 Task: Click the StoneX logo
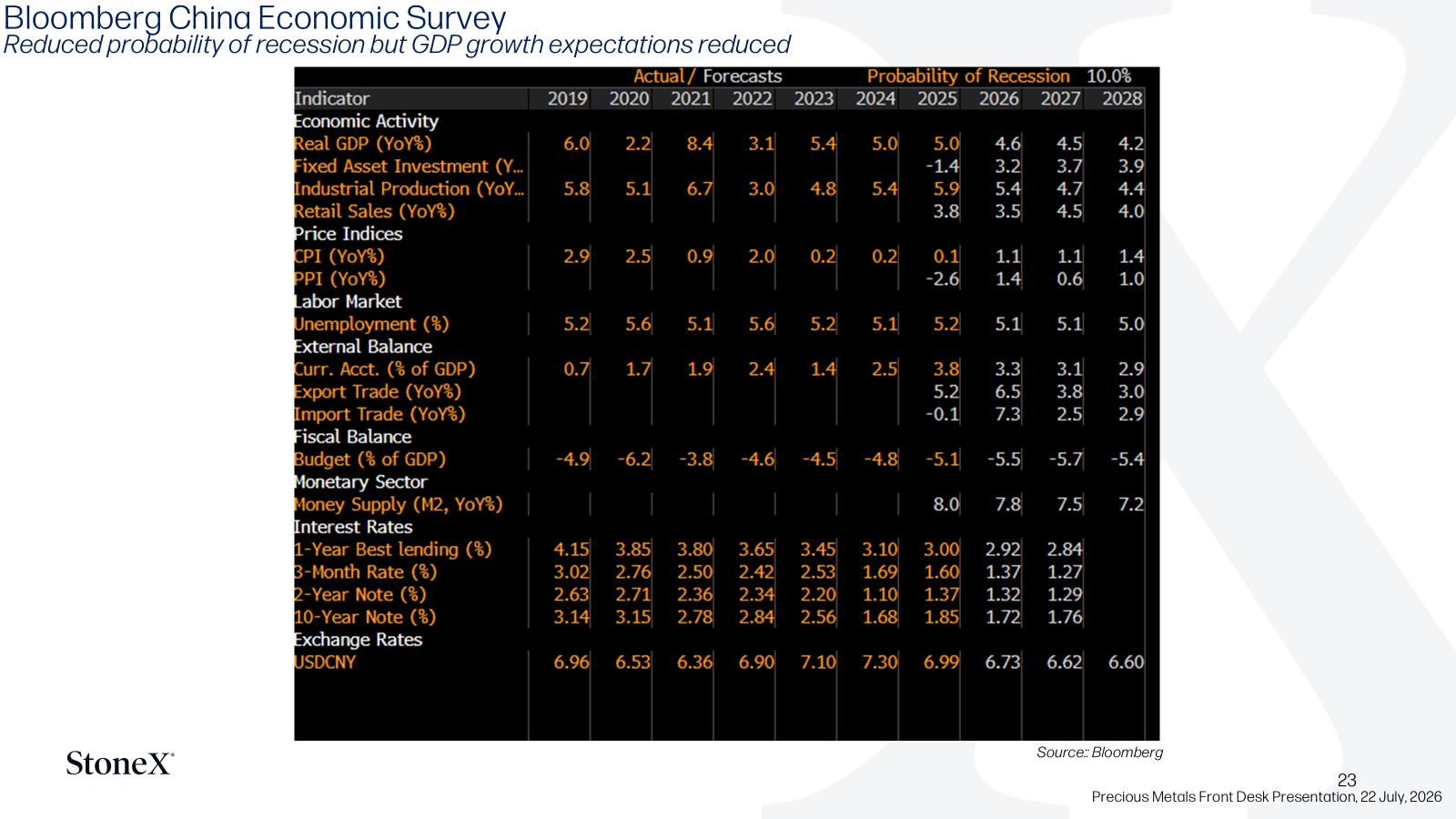tap(120, 763)
